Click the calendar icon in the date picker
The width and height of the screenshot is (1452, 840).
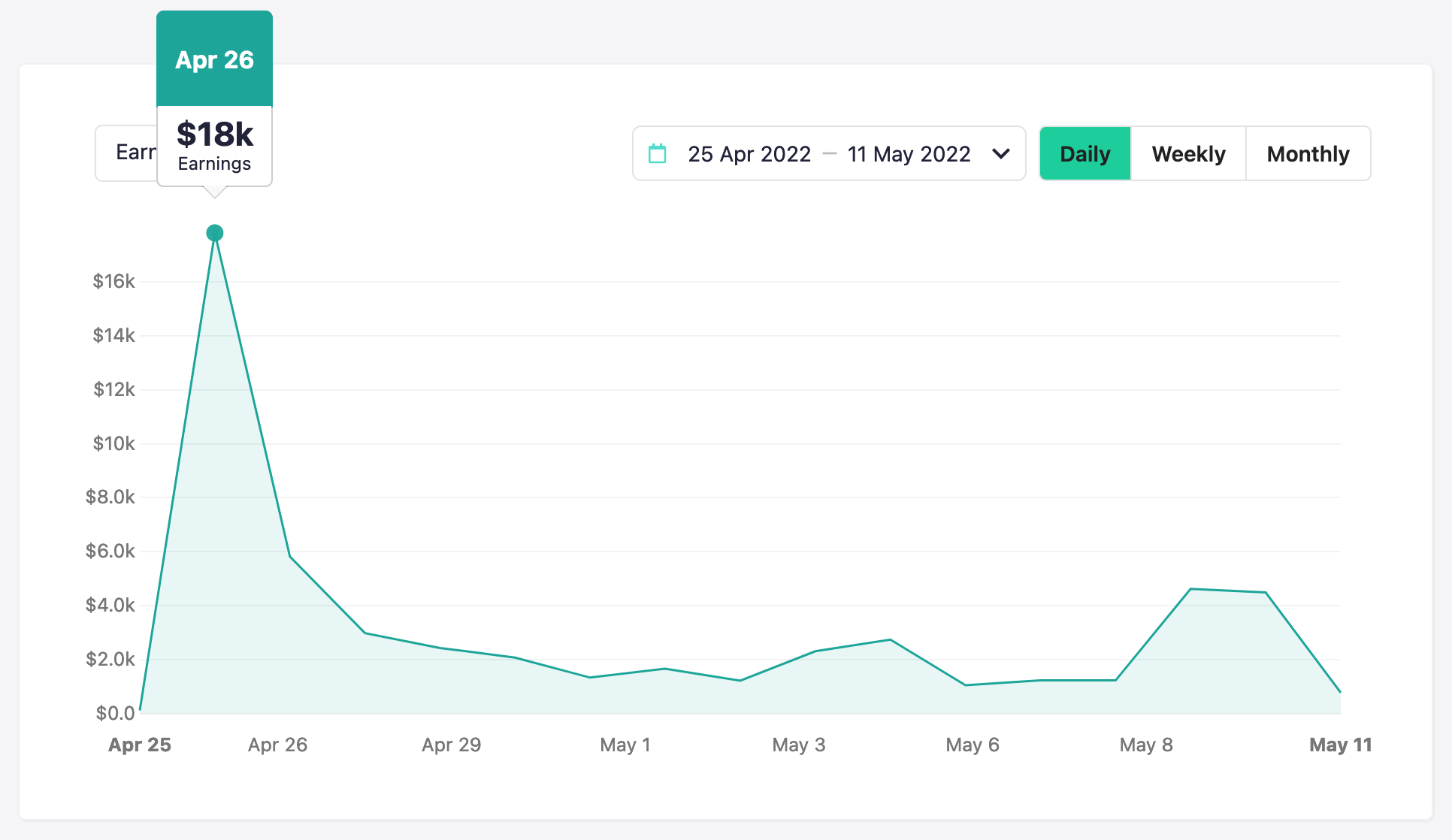pos(658,153)
